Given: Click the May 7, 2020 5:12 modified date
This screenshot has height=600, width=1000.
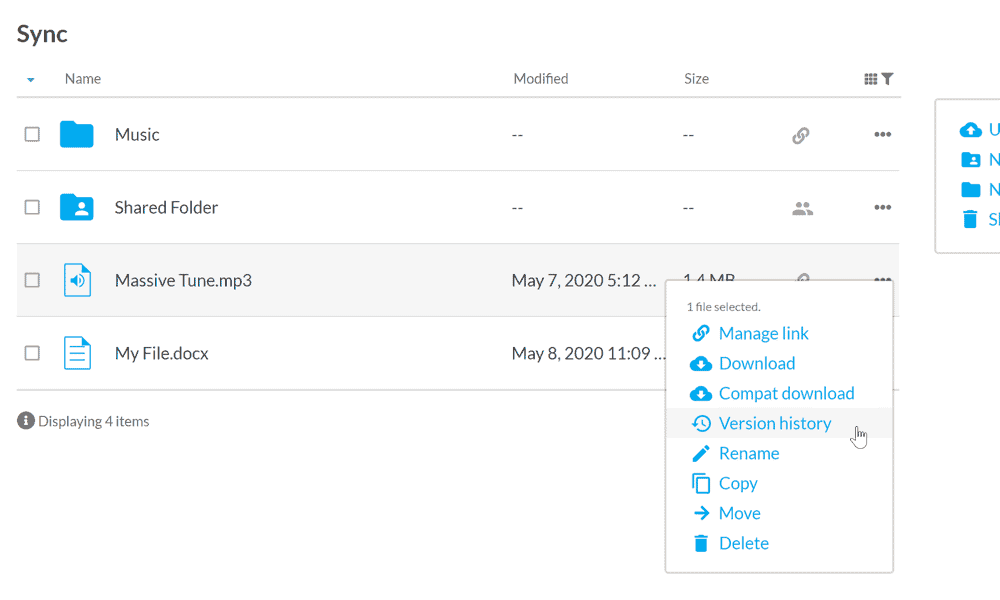Looking at the screenshot, I should pyautogui.click(x=584, y=281).
